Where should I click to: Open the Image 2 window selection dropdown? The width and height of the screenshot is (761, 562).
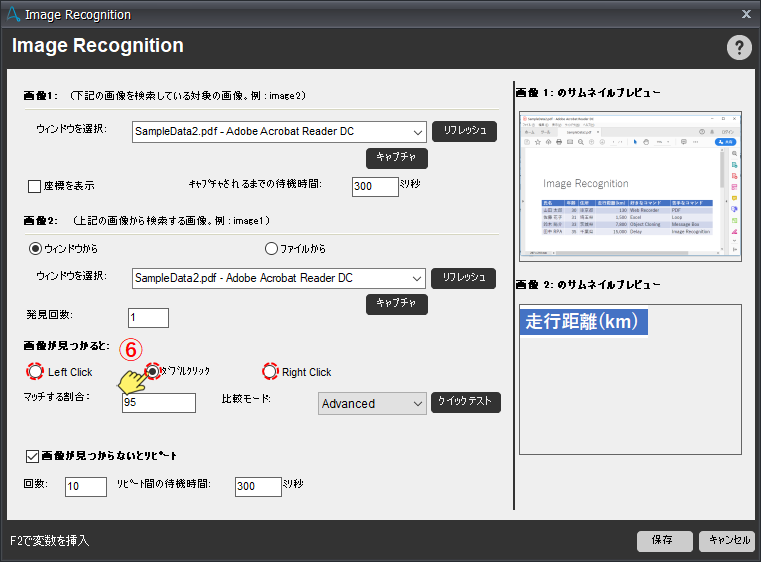coord(279,279)
